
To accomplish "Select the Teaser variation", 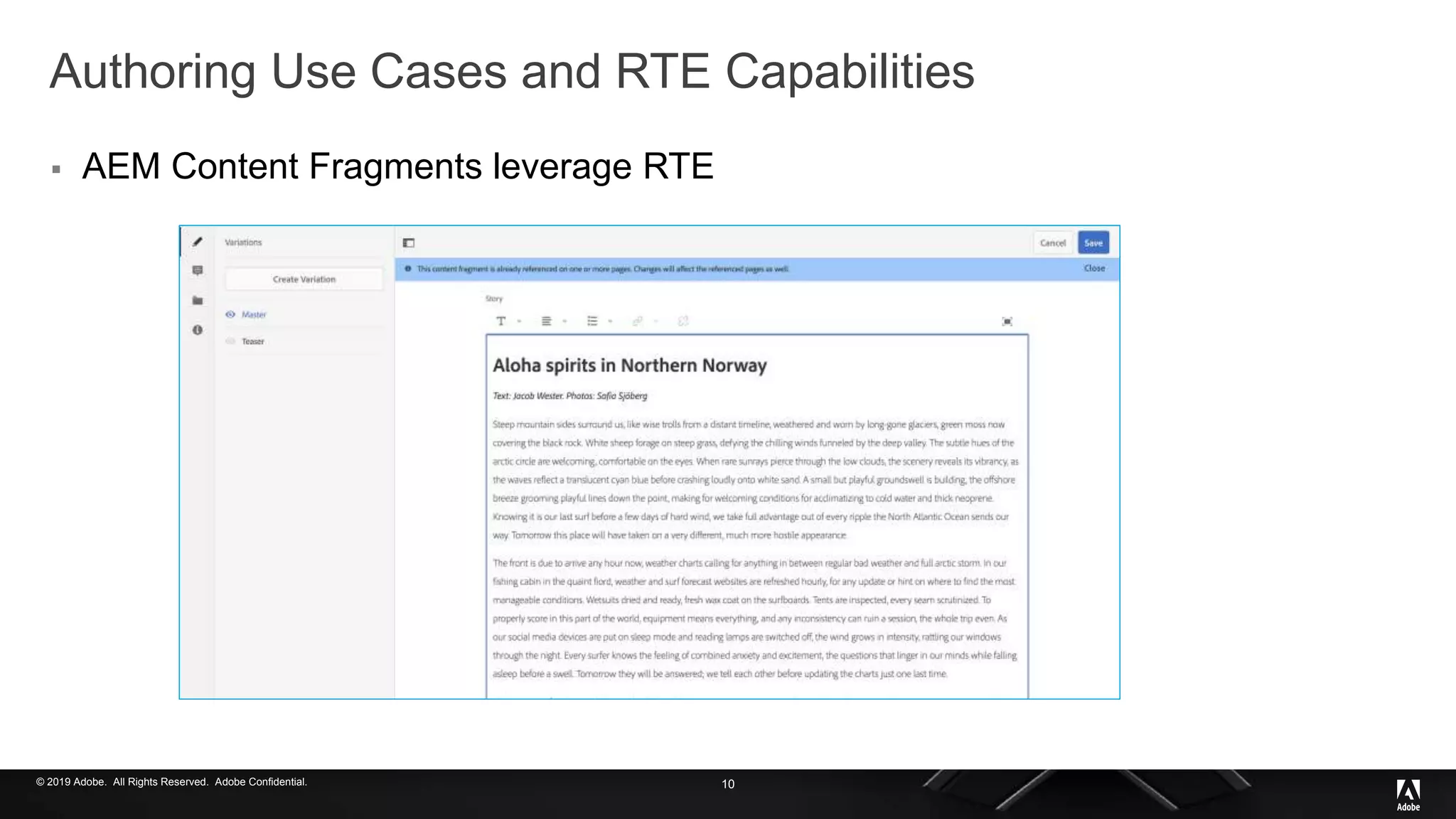I will (x=253, y=341).
